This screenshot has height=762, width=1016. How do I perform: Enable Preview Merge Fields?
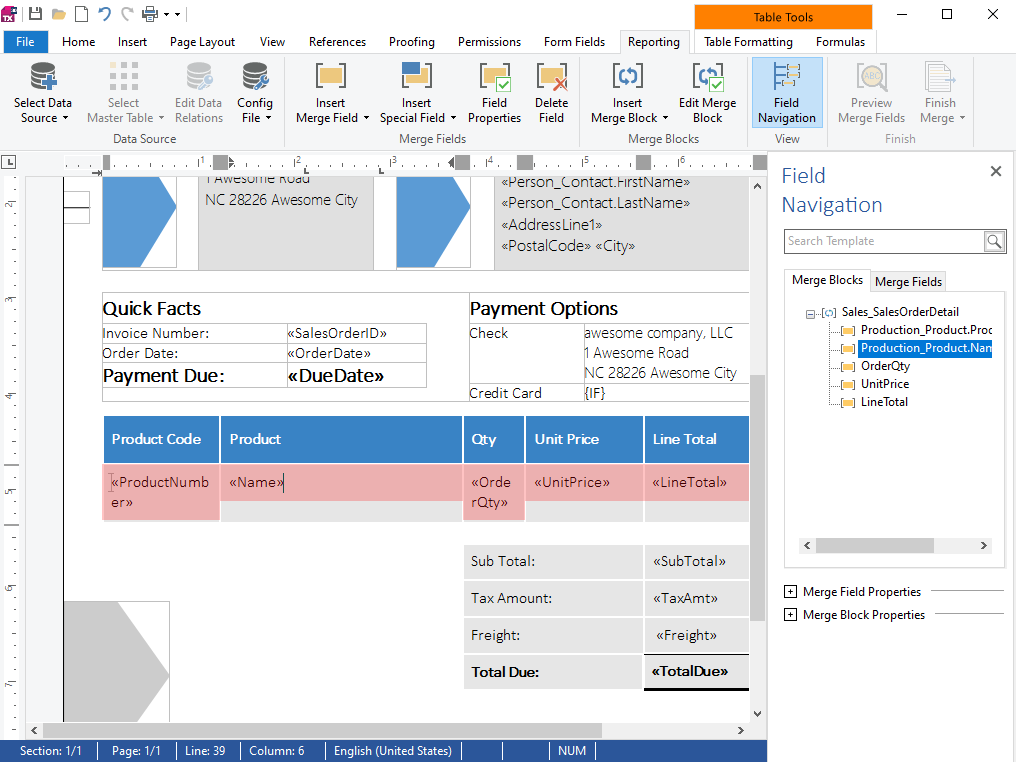tap(871, 92)
